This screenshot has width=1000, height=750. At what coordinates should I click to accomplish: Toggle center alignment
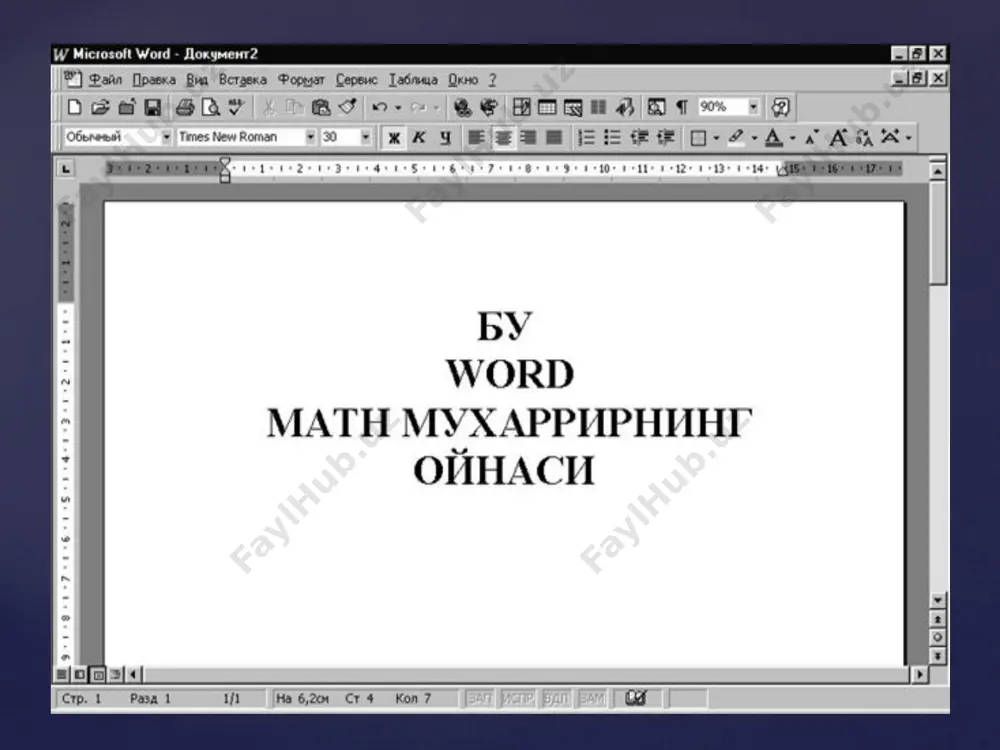(x=503, y=137)
